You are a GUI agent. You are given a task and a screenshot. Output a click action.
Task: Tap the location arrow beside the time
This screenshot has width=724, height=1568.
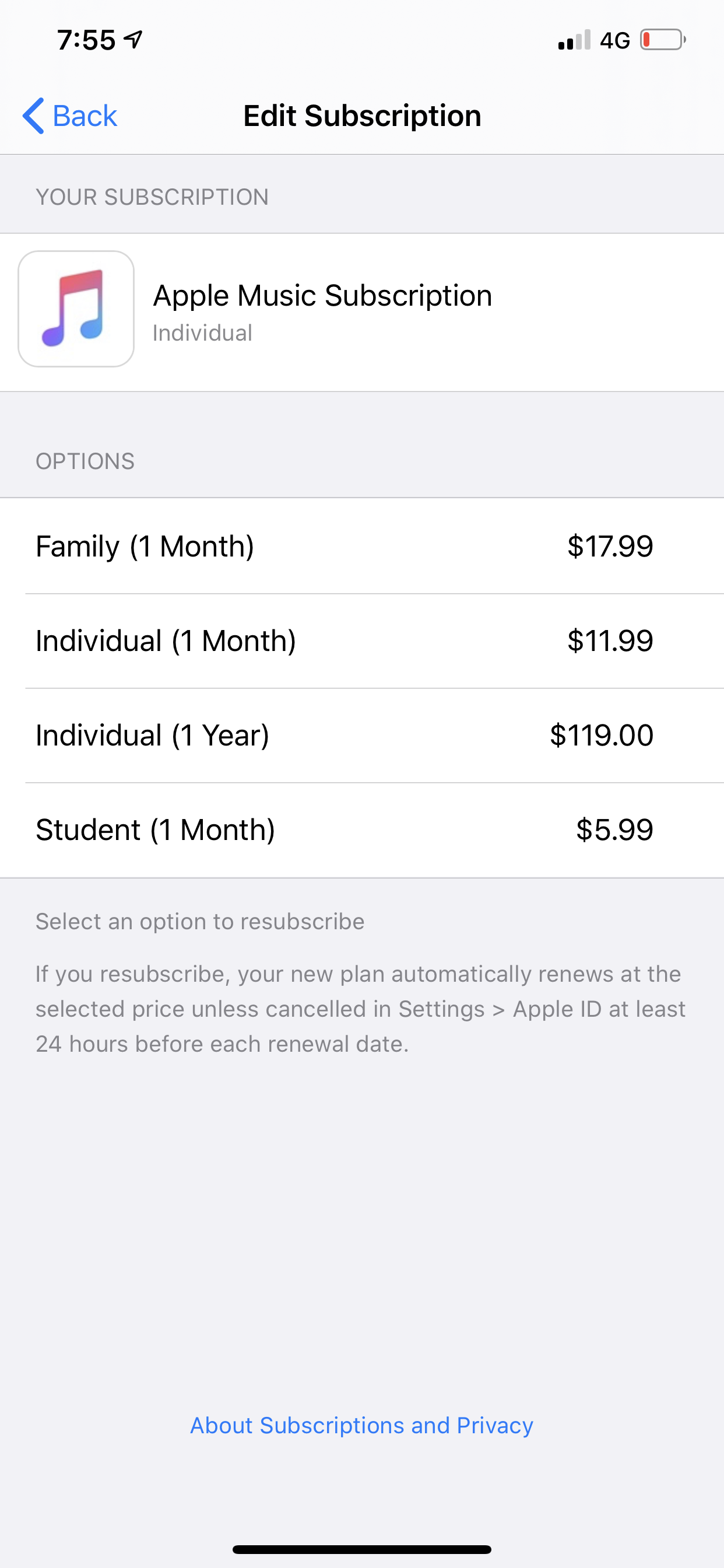click(x=133, y=40)
